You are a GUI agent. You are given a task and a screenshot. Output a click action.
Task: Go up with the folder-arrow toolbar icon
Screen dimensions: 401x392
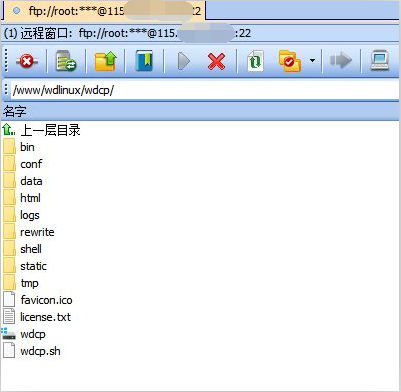pyautogui.click(x=105, y=61)
